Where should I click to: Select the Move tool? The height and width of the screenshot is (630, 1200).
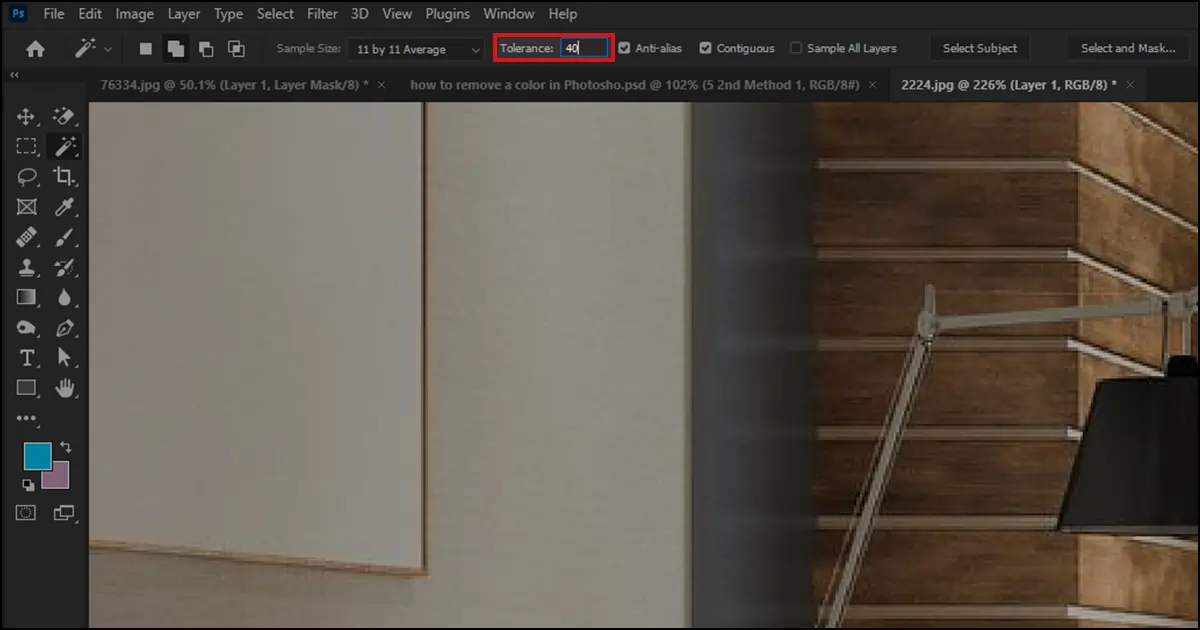click(27, 117)
